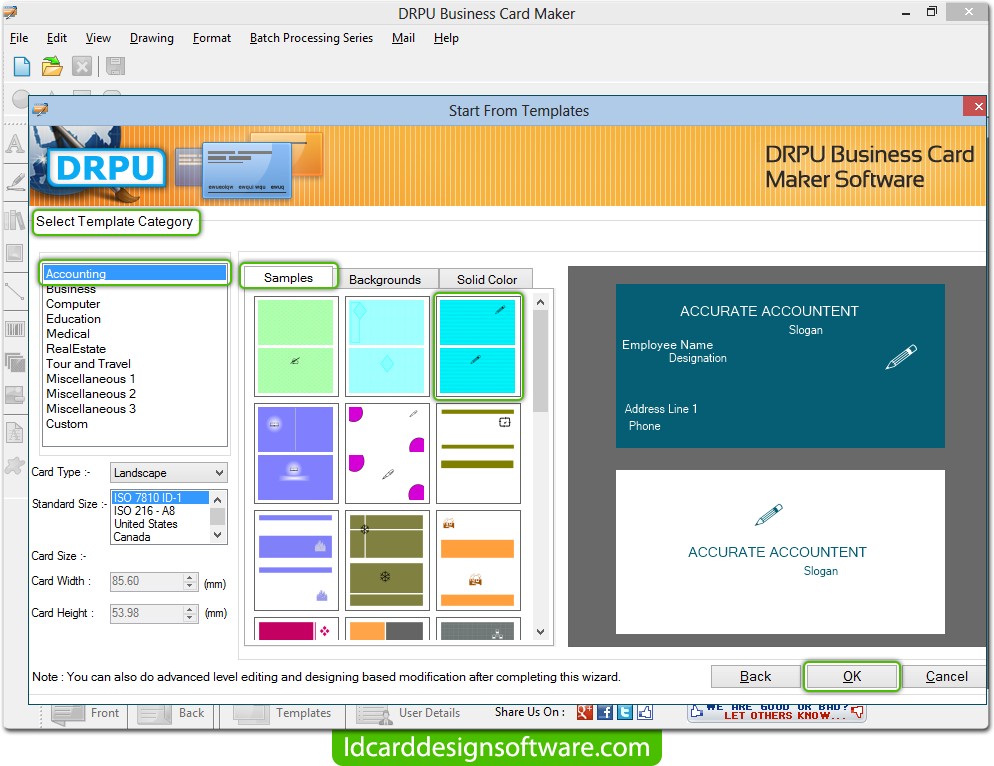The height and width of the screenshot is (766, 994).
Task: Share on Facebook
Action: click(x=605, y=712)
